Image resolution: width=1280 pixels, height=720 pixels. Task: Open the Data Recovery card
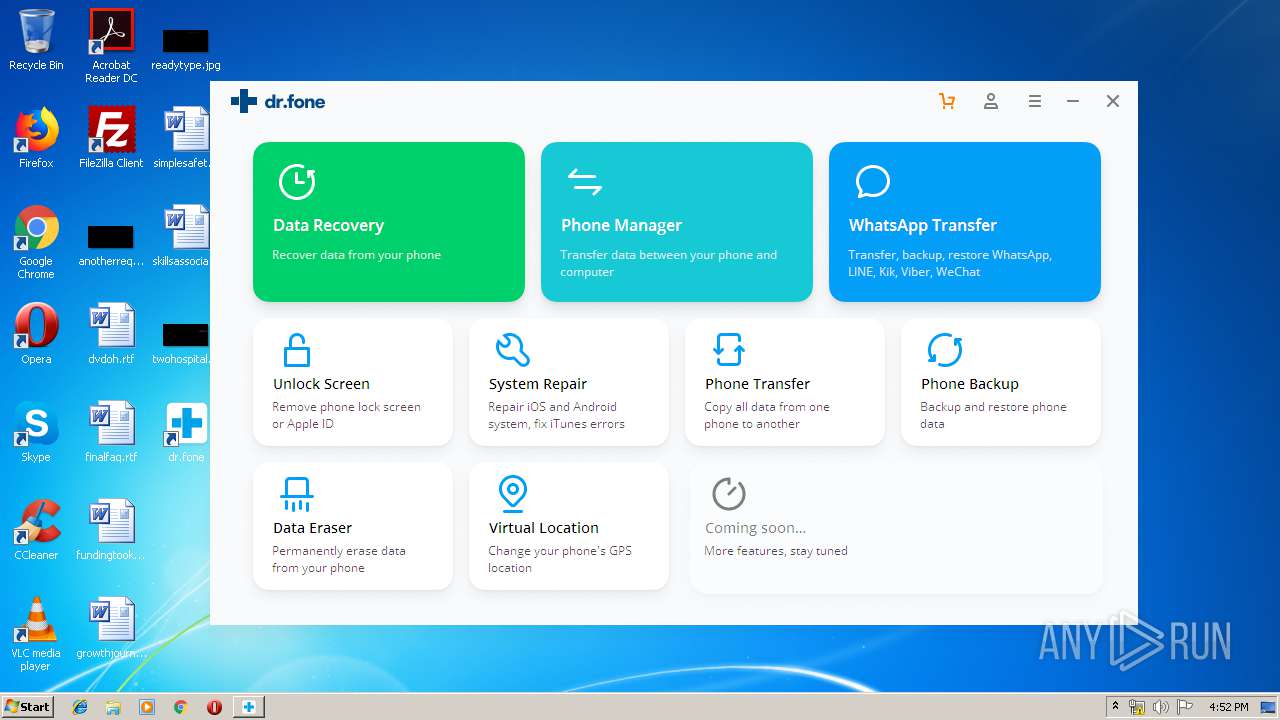(x=389, y=221)
